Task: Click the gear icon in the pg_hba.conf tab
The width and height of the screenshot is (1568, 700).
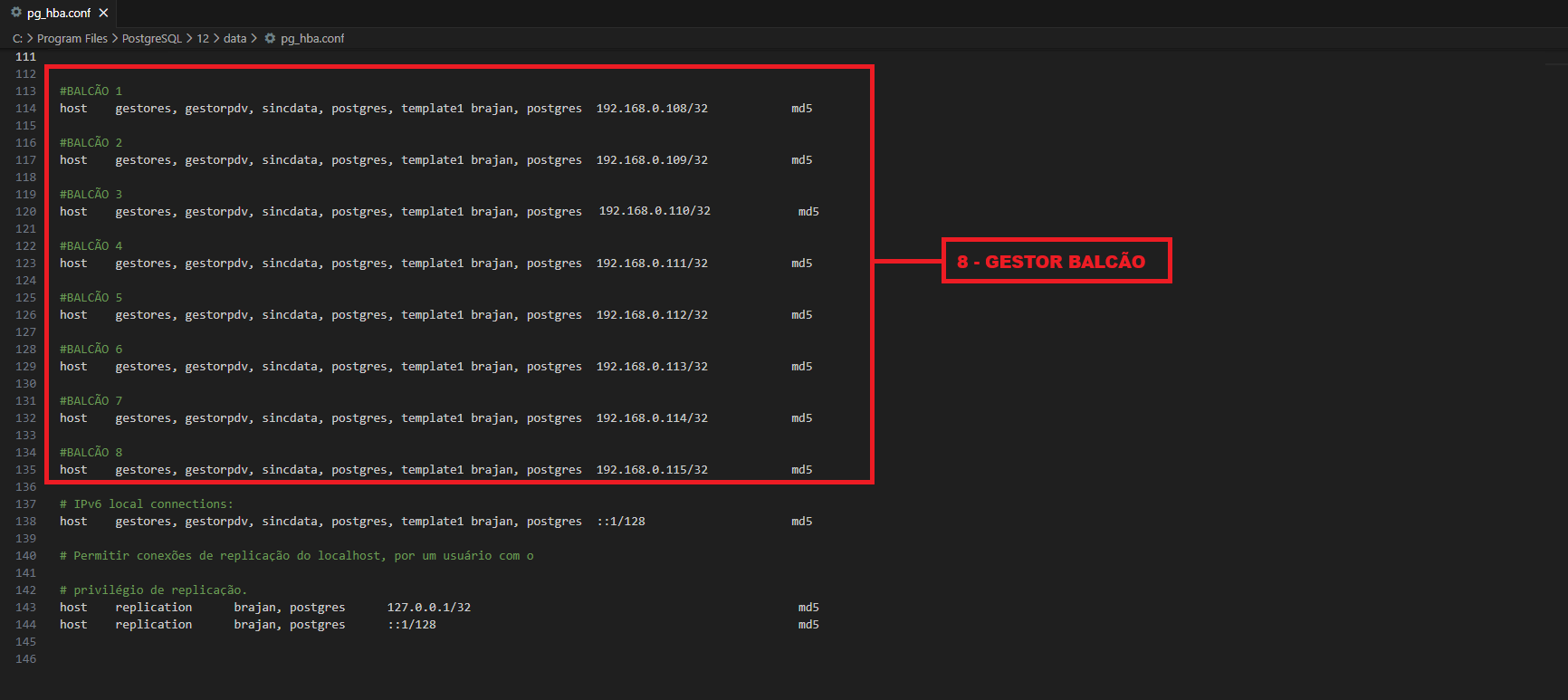Action: click(16, 13)
